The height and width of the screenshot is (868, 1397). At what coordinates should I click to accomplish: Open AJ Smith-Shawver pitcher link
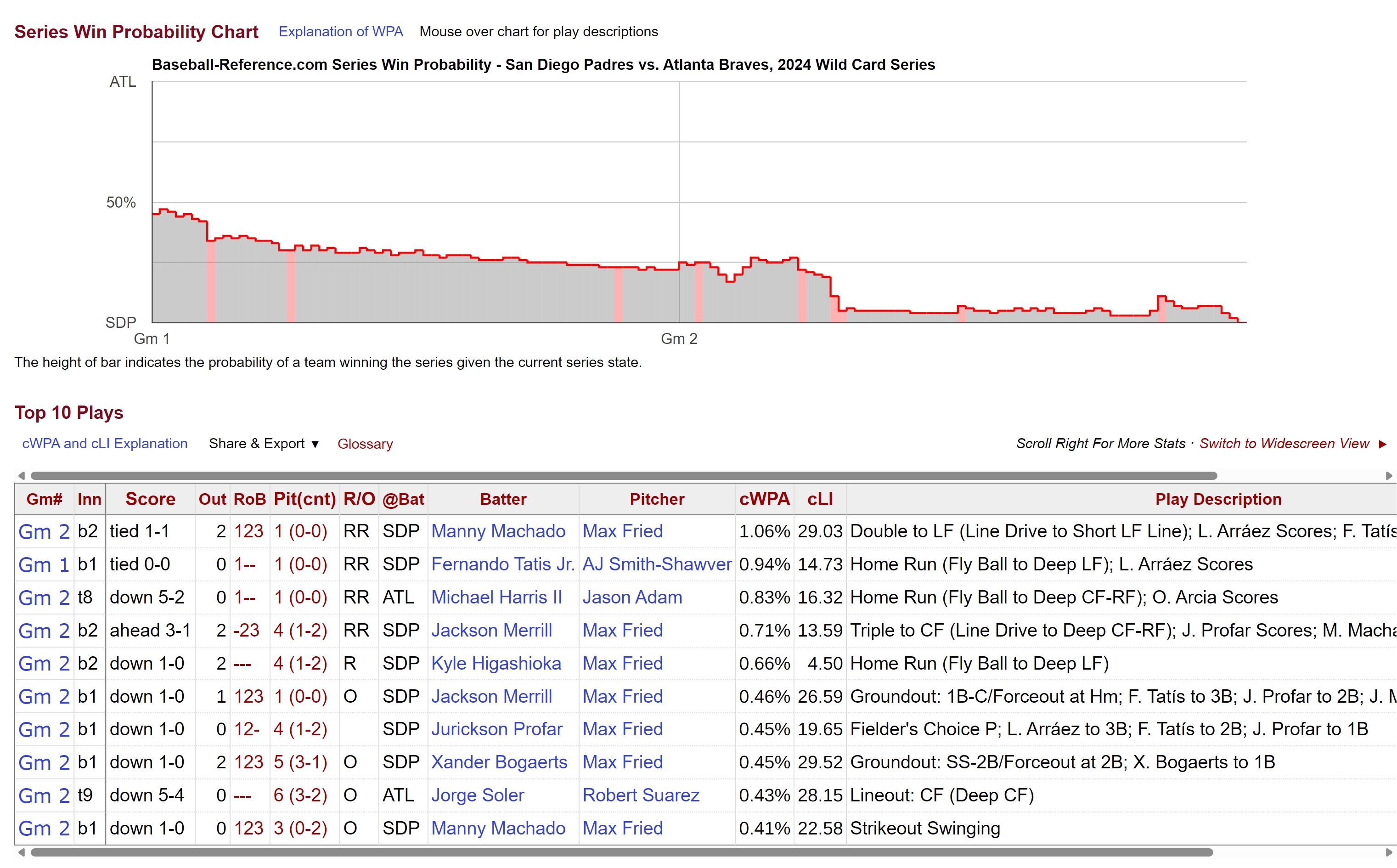tap(657, 564)
